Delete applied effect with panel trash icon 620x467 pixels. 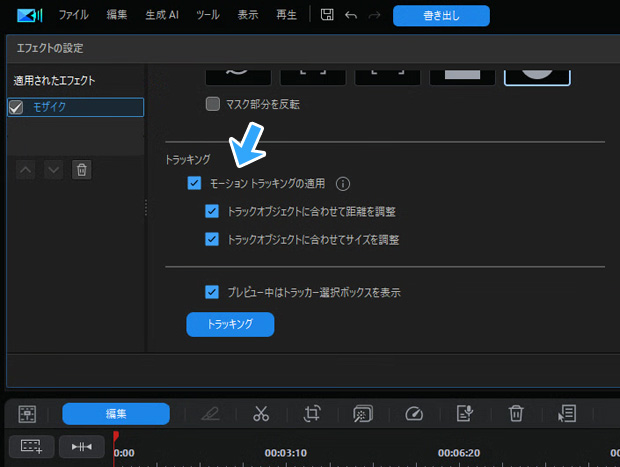click(x=81, y=170)
